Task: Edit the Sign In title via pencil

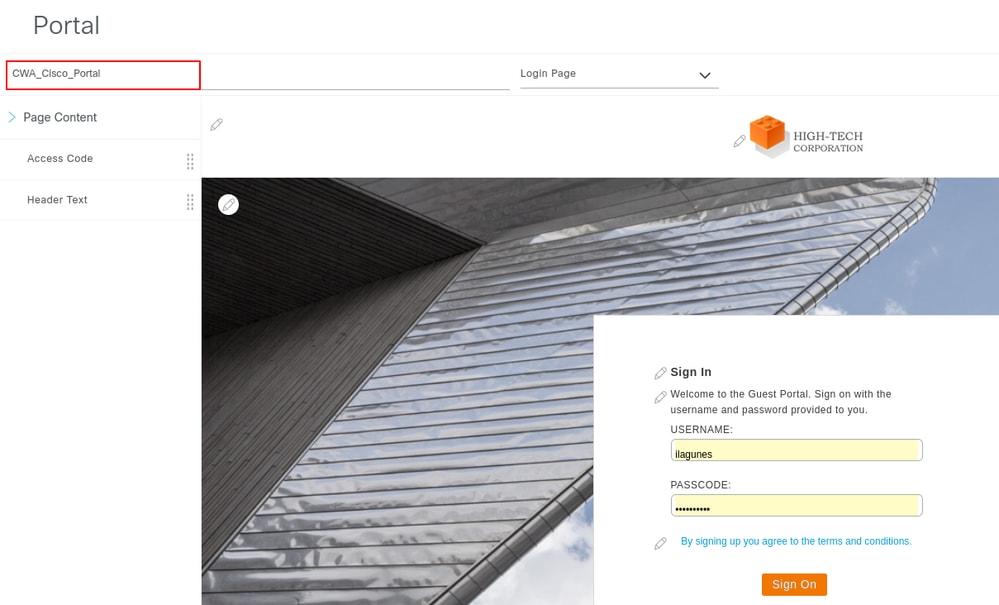Action: [660, 373]
